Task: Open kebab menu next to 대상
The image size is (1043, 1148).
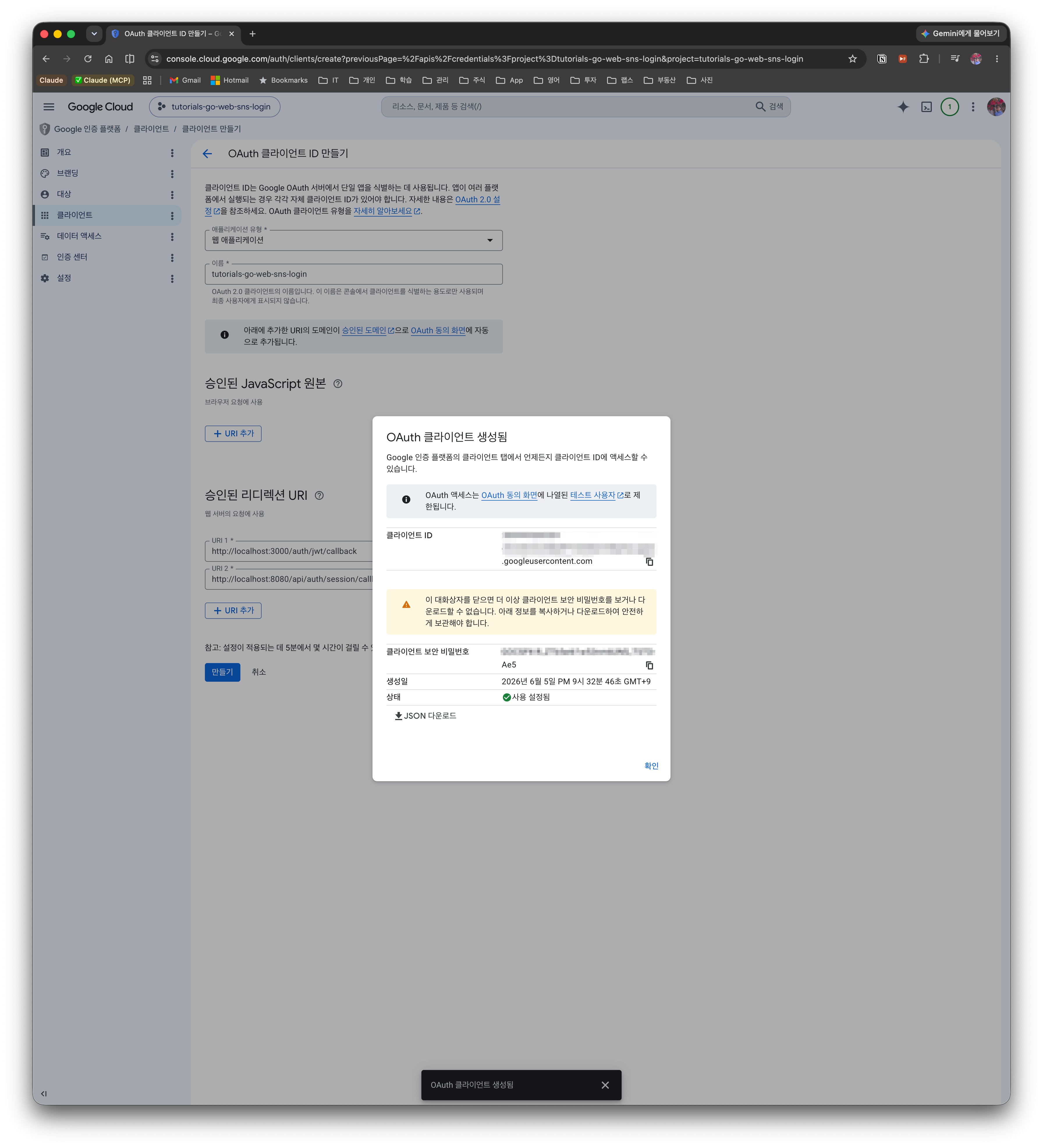Action: coord(172,195)
